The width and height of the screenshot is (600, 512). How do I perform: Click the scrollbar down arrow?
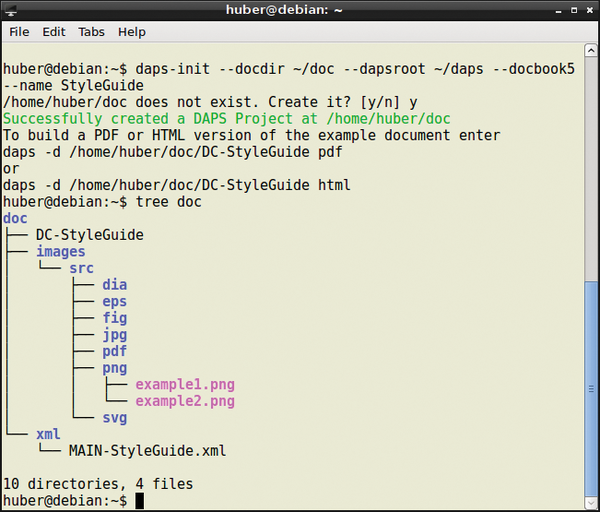tap(591, 503)
